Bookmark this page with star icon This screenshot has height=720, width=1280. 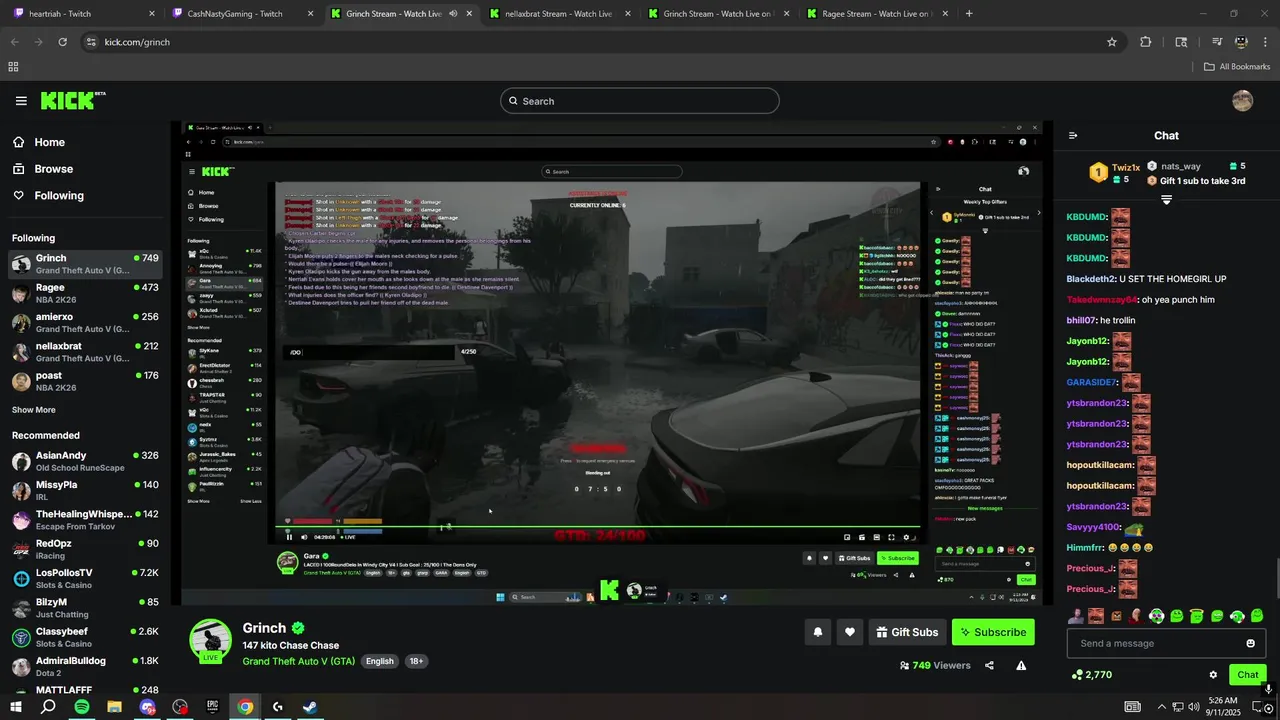tap(1111, 42)
